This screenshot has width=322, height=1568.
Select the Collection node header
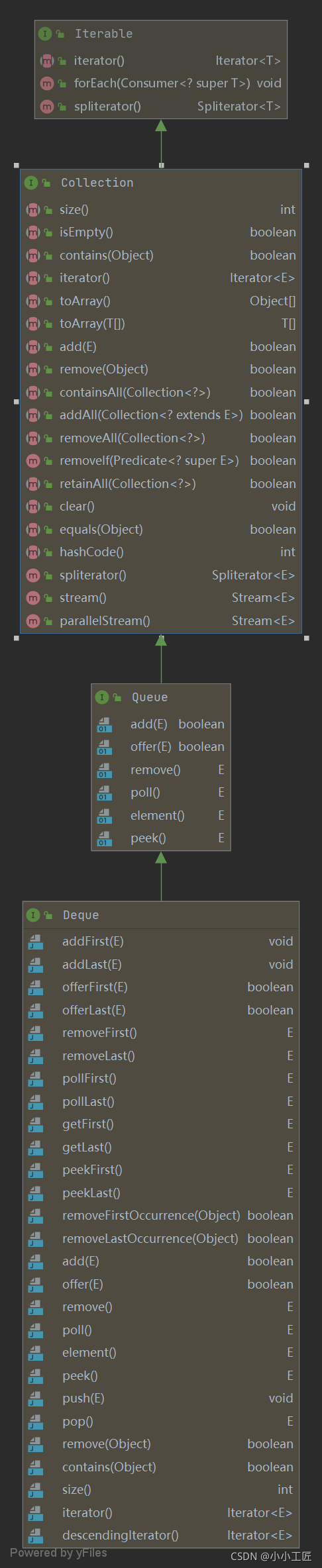point(161,183)
